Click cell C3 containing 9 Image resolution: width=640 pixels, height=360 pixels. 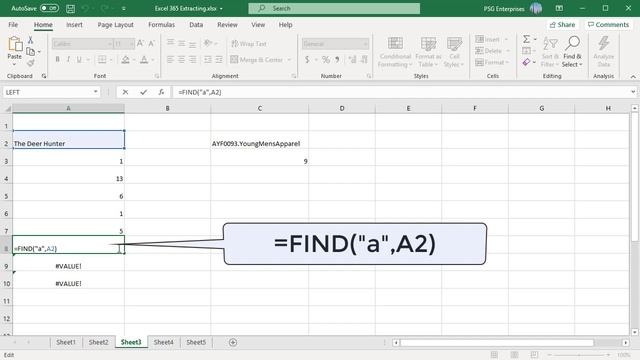(x=260, y=157)
